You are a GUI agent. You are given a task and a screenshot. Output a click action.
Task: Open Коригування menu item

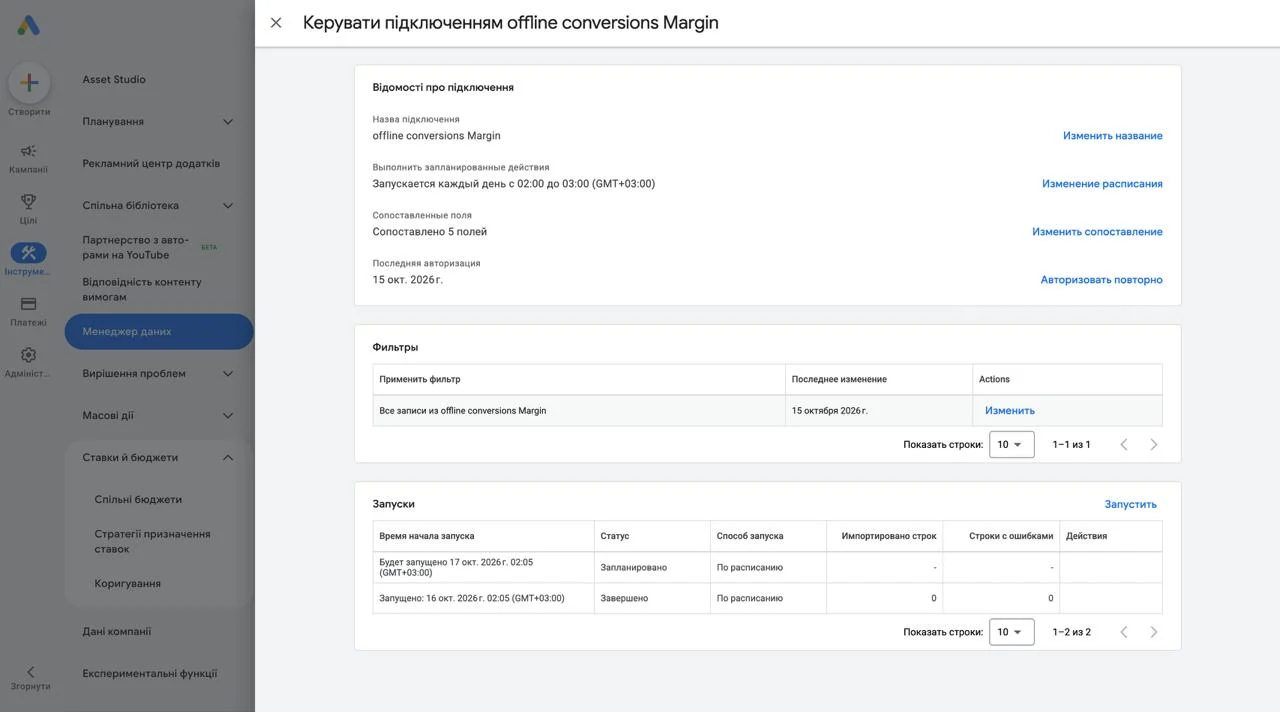[x=127, y=584]
